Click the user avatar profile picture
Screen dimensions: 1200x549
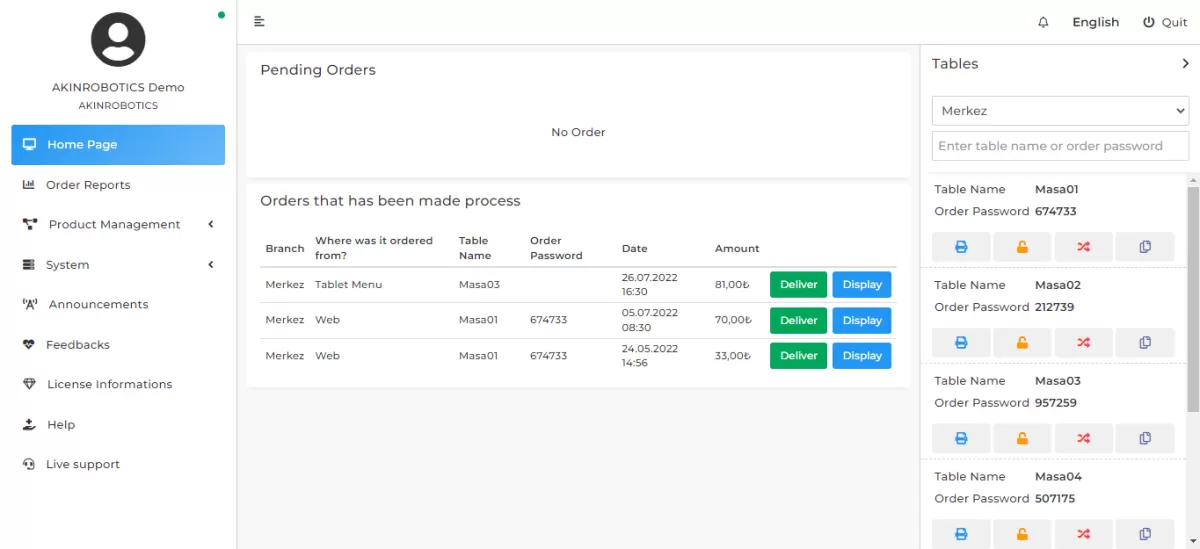click(x=118, y=40)
